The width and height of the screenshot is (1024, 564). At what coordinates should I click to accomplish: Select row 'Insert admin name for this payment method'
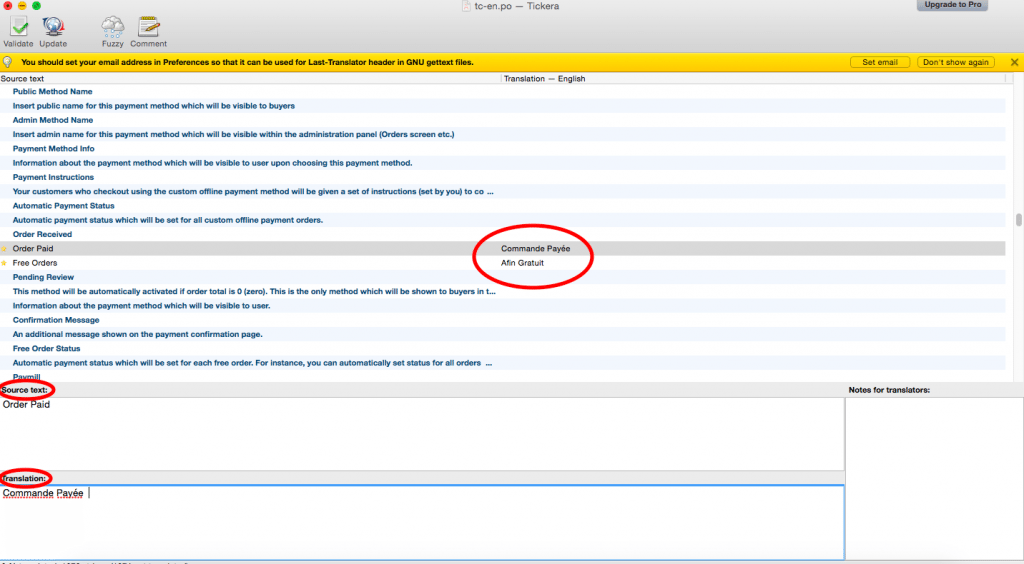click(x=502, y=134)
